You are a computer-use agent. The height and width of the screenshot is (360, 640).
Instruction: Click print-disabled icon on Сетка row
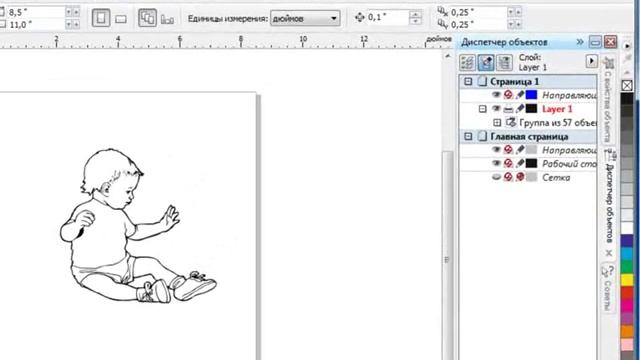coord(508,177)
